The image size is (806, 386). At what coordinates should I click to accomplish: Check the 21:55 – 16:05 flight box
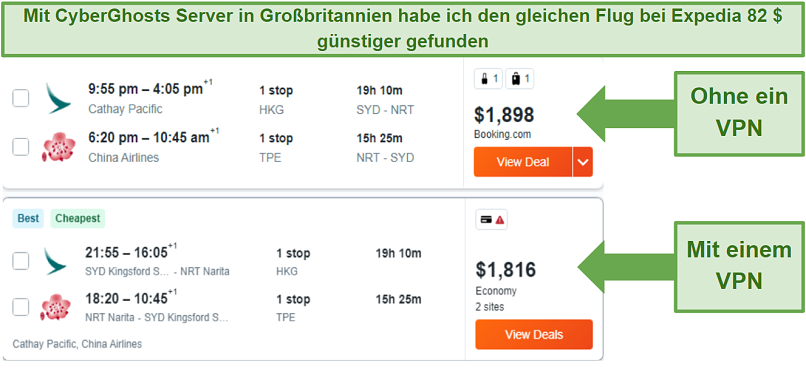click(21, 262)
